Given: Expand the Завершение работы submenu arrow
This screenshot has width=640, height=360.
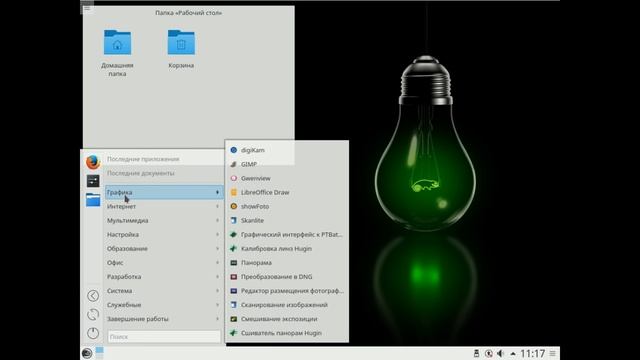Looking at the screenshot, I should [217, 319].
